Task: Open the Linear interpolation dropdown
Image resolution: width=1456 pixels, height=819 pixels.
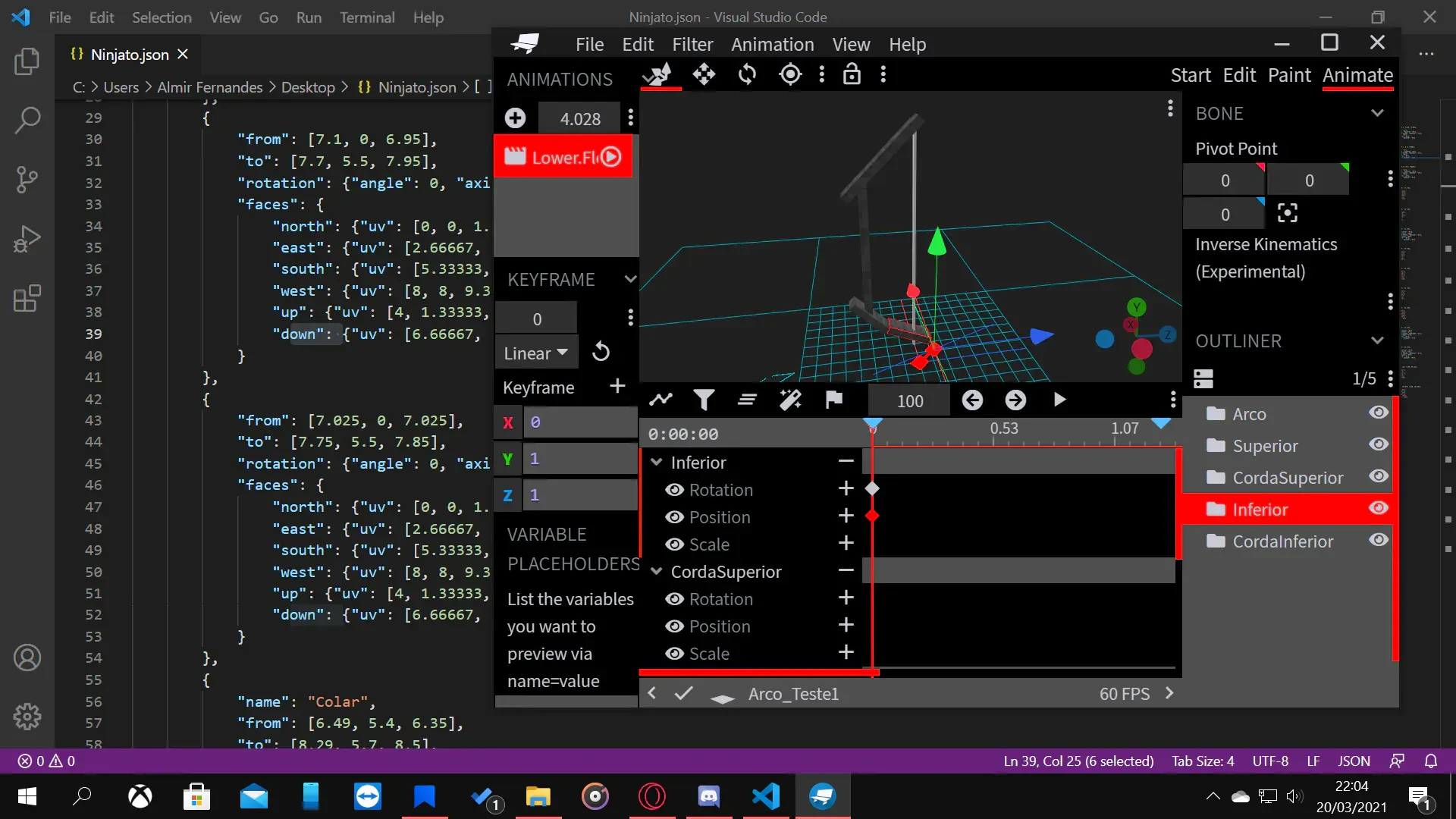Action: 536,353
